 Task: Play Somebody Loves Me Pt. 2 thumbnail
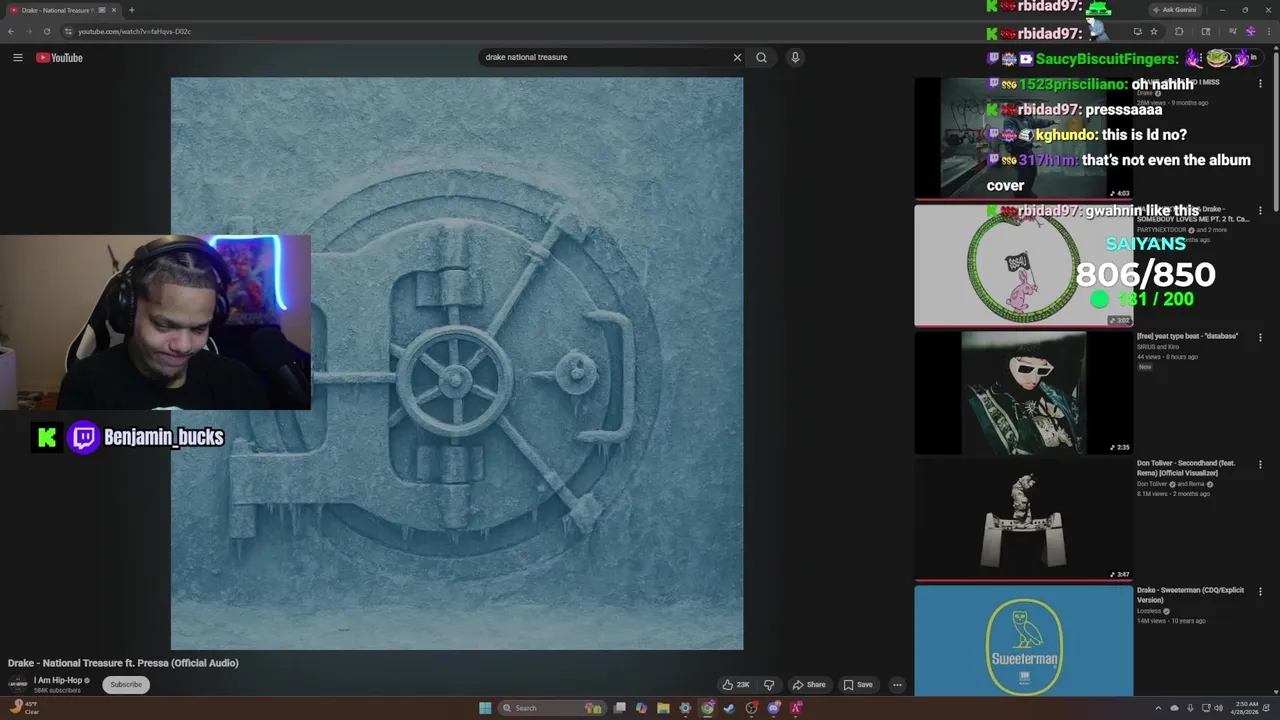[x=1023, y=265]
